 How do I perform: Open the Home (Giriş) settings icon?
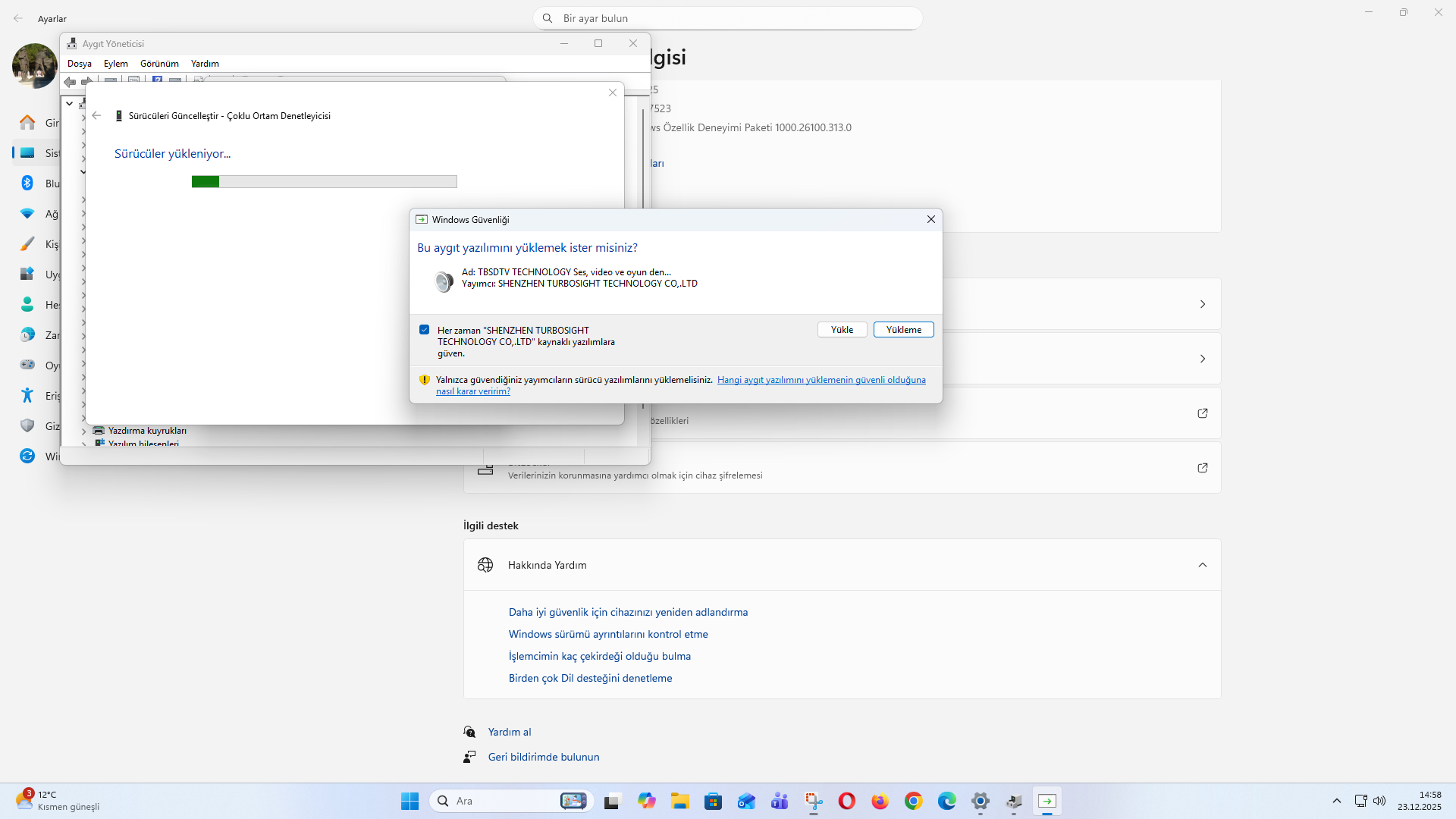pos(27,123)
